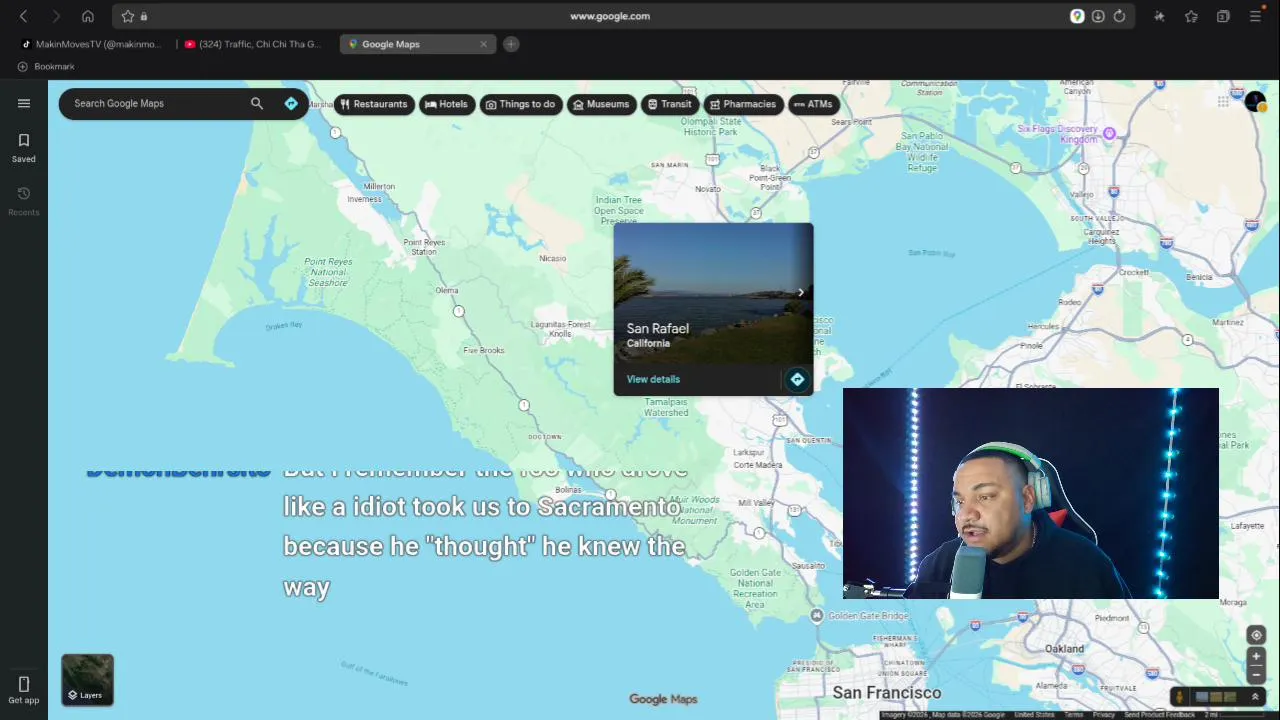Click the Five Brooks map label

pos(484,350)
